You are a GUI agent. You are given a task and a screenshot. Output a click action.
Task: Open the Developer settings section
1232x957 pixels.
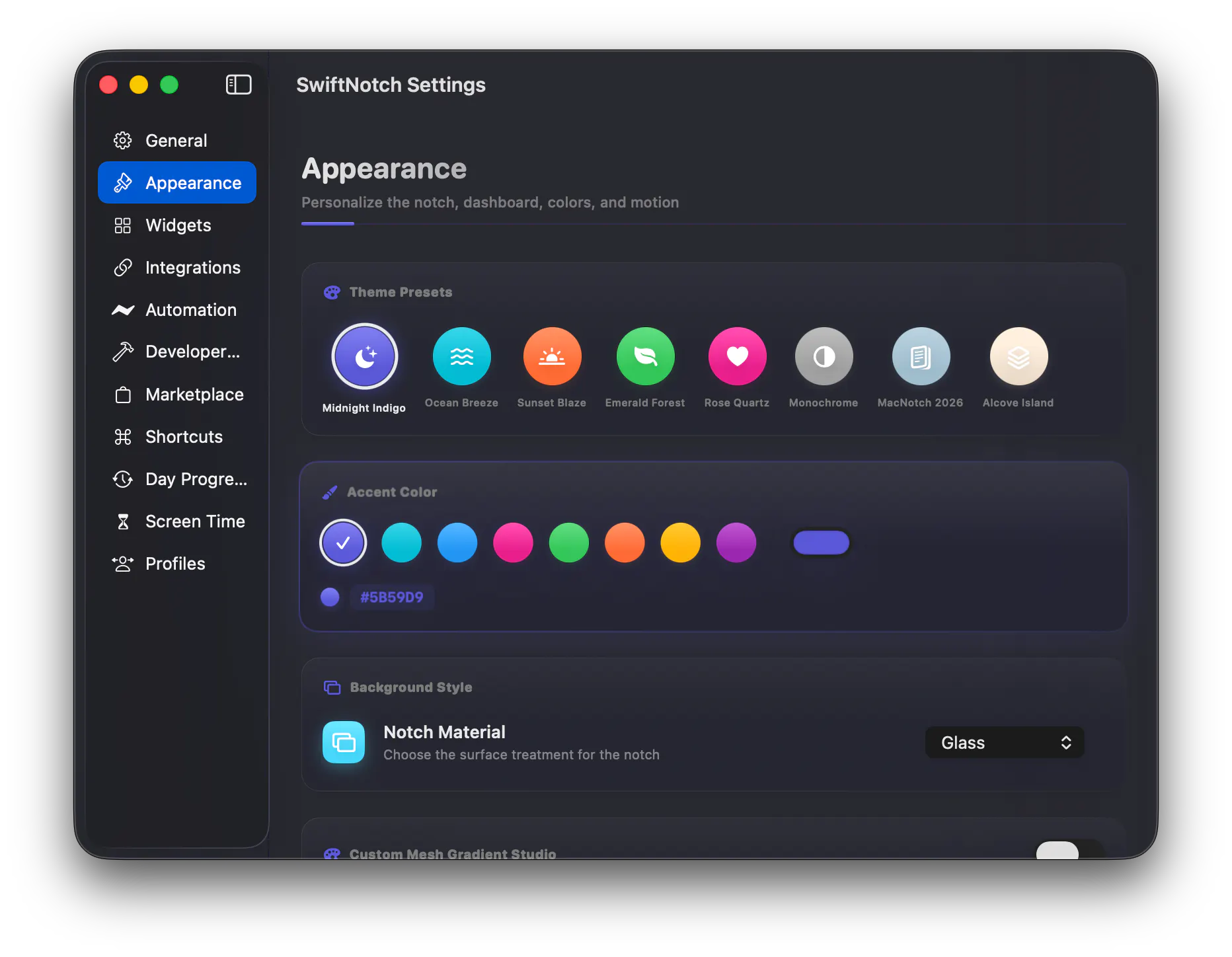click(176, 352)
